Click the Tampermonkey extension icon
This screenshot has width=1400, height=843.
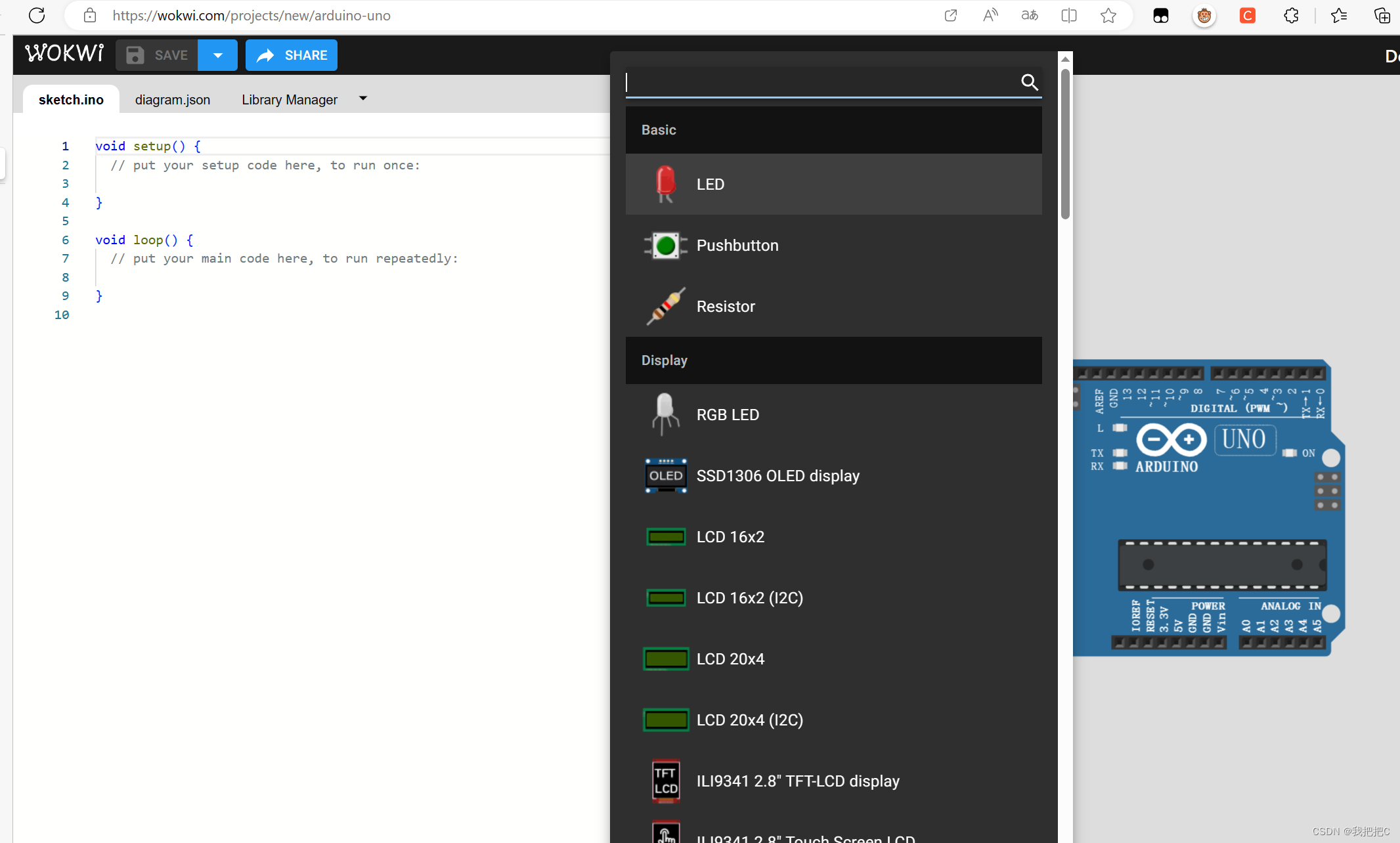click(x=1204, y=16)
